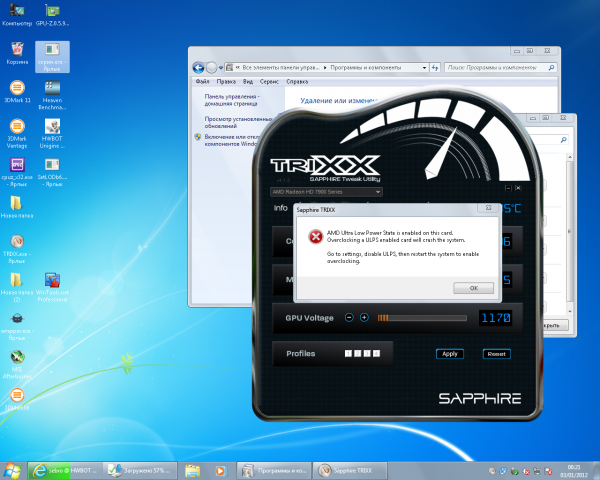Decrease GPU Voltage with the minus button
This screenshot has width=600, height=480.
click(x=349, y=317)
